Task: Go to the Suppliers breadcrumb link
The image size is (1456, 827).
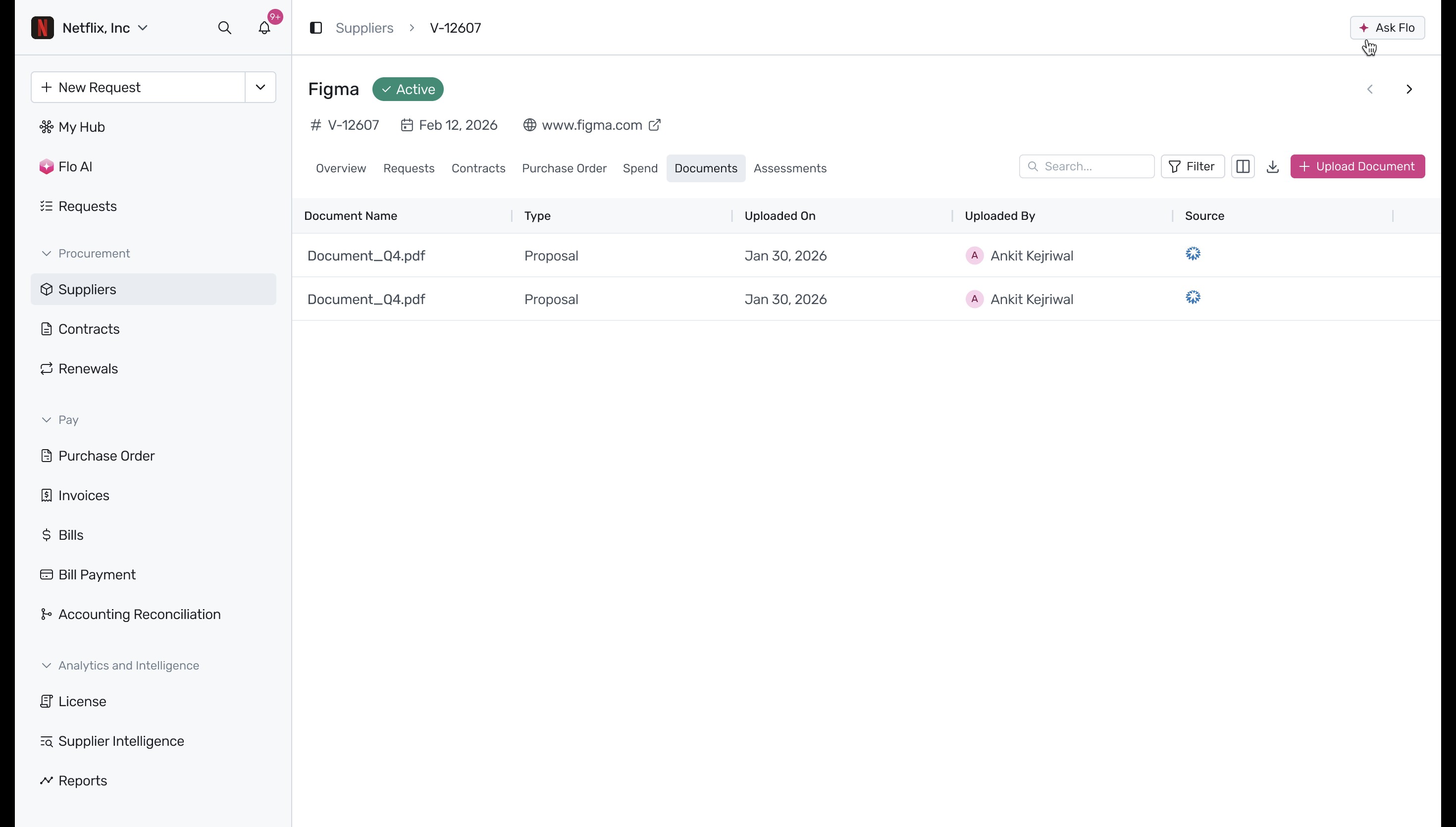Action: tap(364, 28)
